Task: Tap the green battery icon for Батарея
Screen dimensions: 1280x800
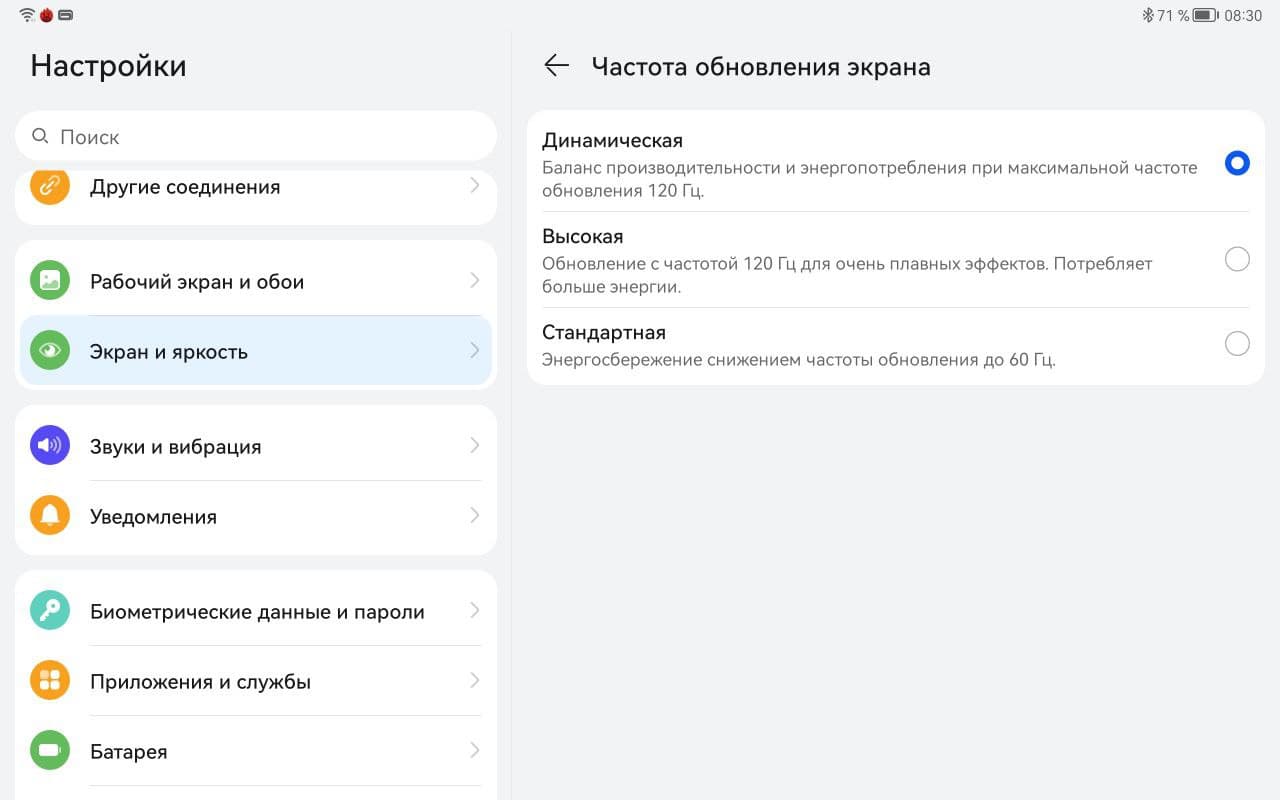Action: pyautogui.click(x=50, y=750)
